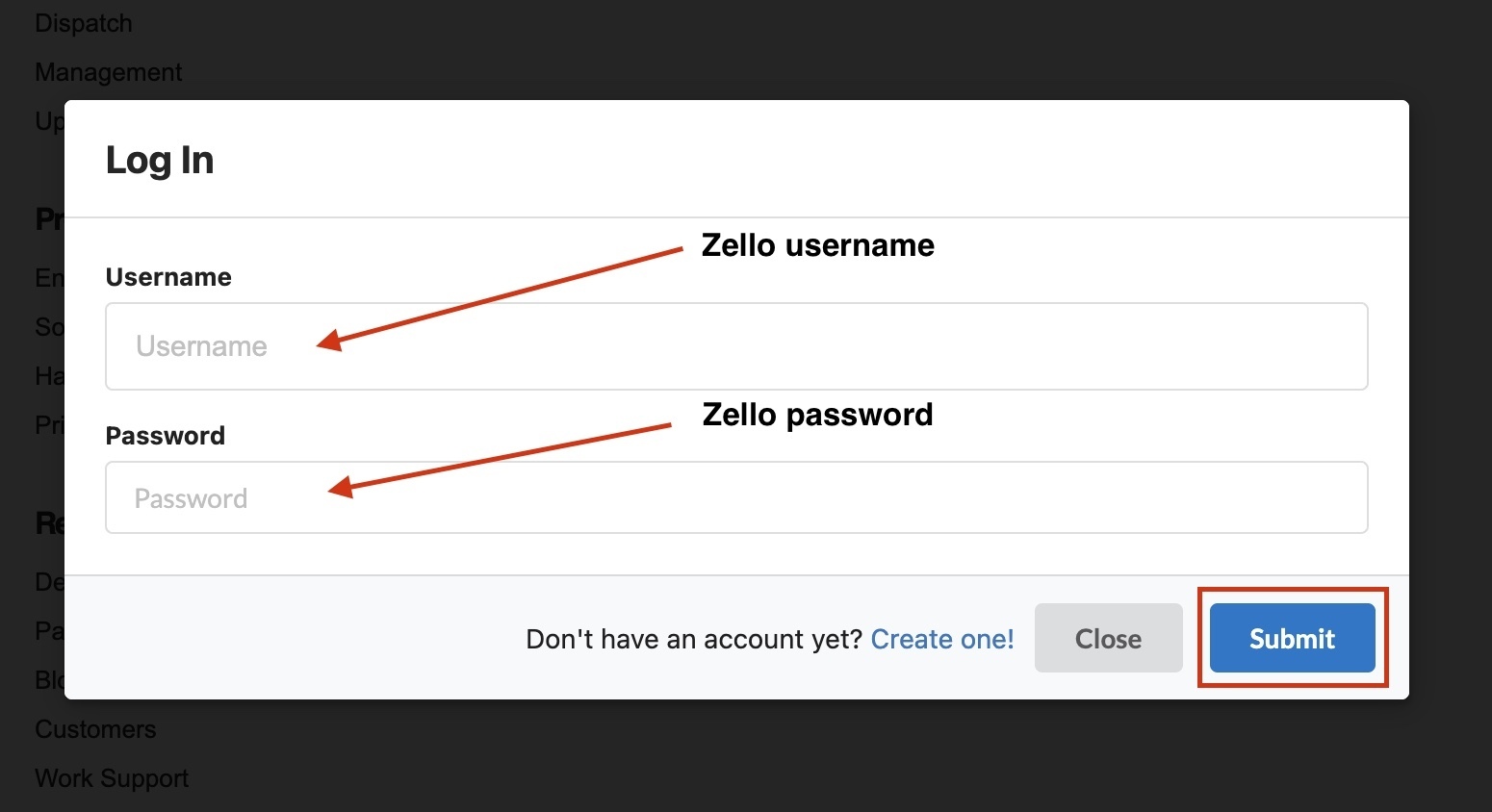The width and height of the screenshot is (1492, 812).
Task: Close the Log In dialog
Action: click(x=1108, y=638)
